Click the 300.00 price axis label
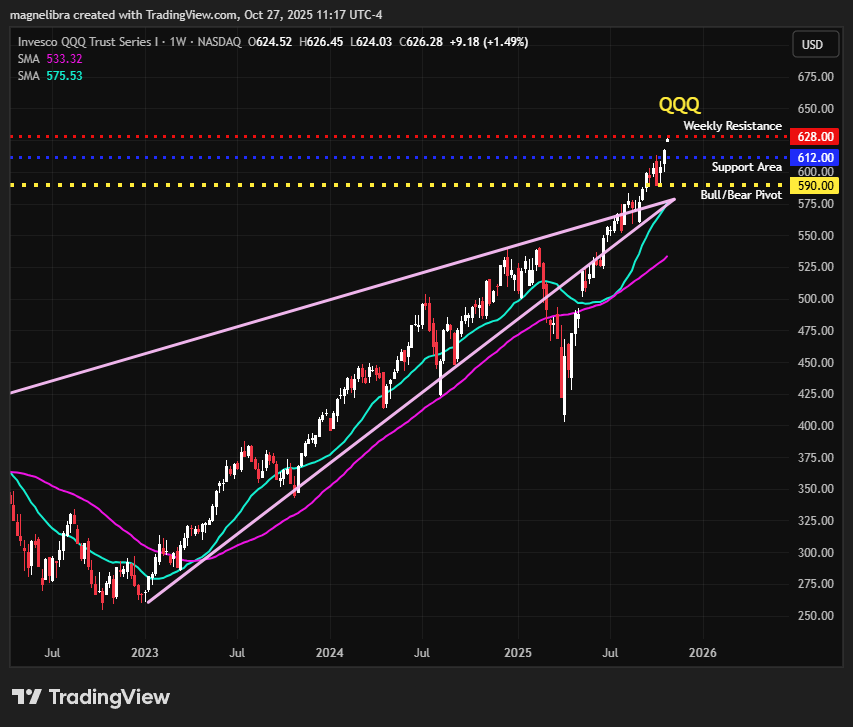853x727 pixels. (x=815, y=552)
